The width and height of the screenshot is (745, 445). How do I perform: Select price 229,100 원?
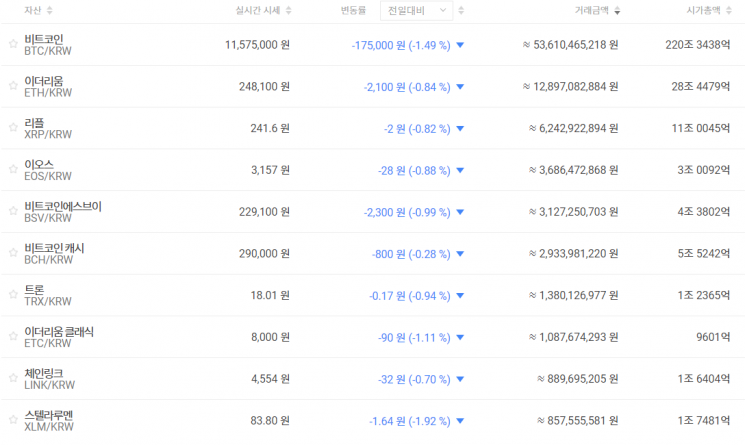click(x=264, y=212)
